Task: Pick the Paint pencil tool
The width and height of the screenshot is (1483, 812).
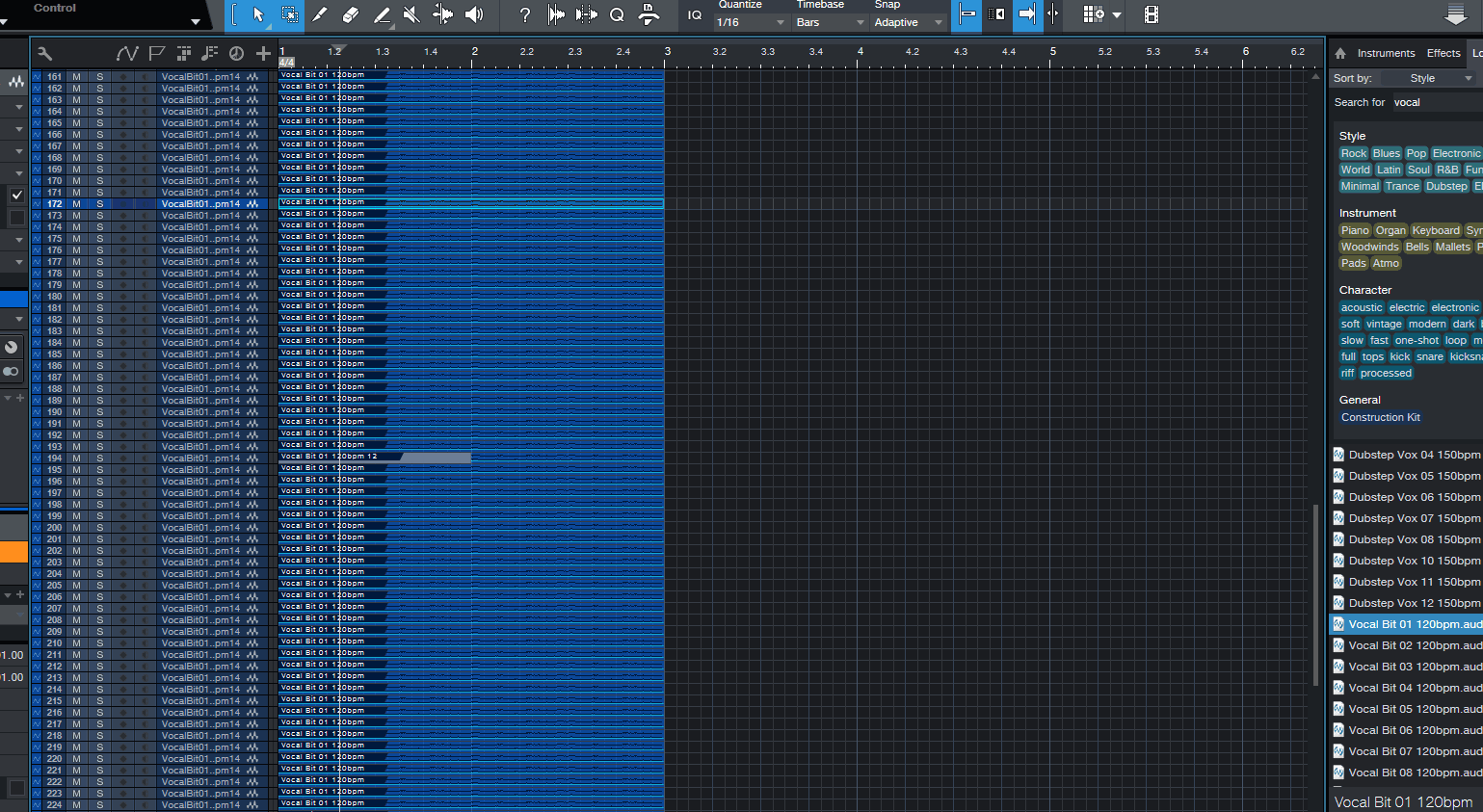Action: coord(382,14)
